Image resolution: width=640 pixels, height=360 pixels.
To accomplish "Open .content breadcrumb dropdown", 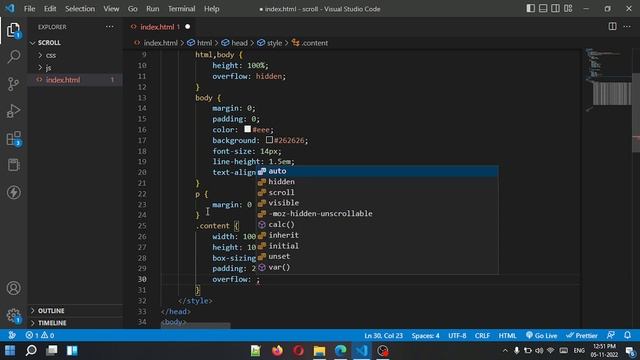I will pyautogui.click(x=310, y=43).
